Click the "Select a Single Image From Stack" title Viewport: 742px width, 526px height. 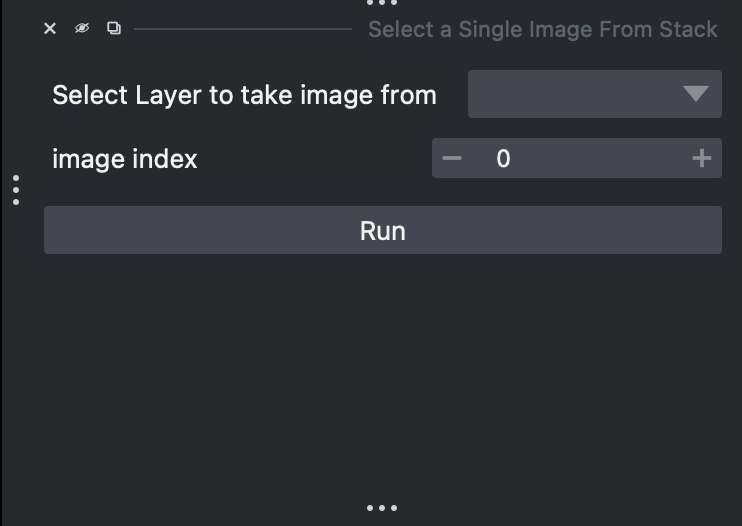542,29
